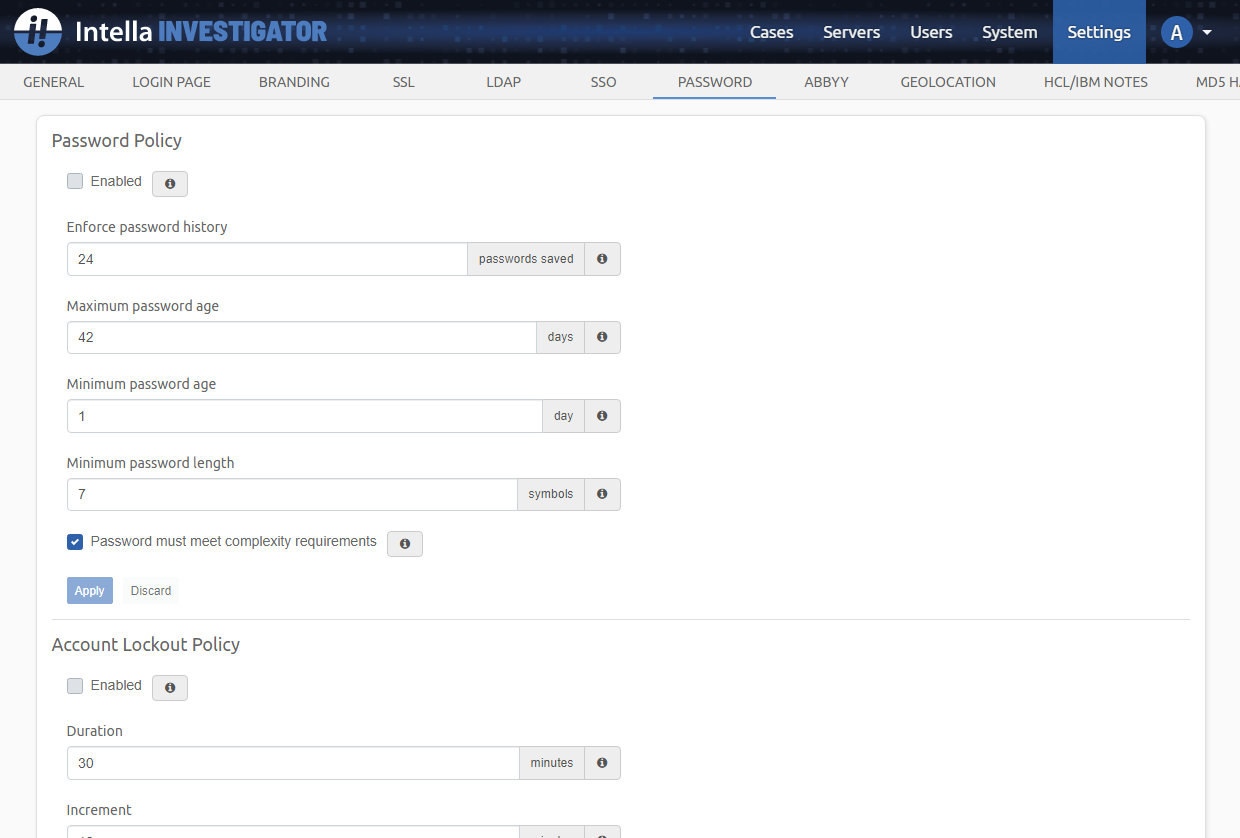The height and width of the screenshot is (838, 1240).
Task: Discard the password policy changes
Action: point(150,590)
